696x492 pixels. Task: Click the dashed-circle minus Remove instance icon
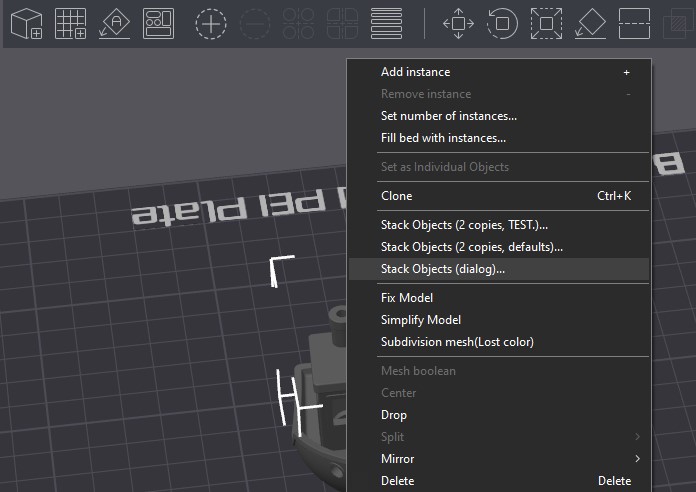[x=255, y=24]
